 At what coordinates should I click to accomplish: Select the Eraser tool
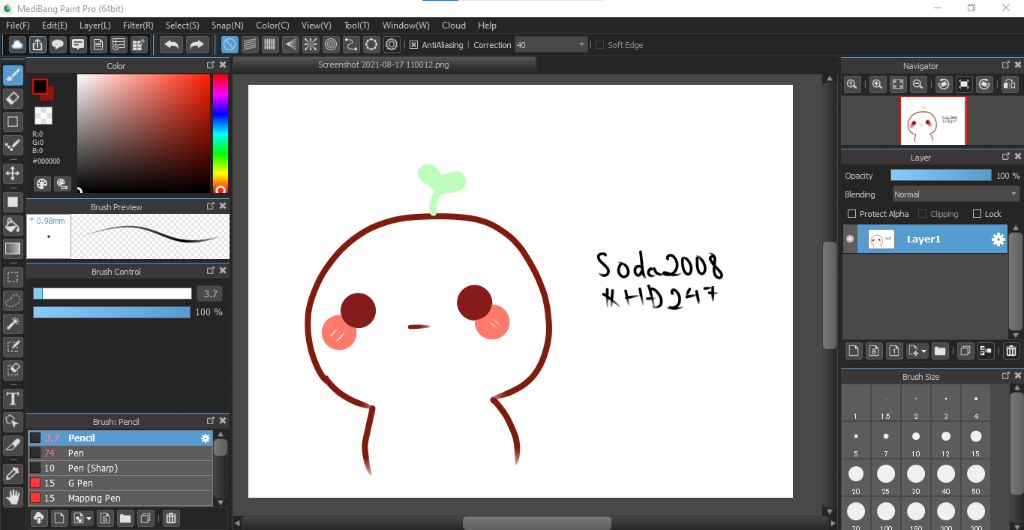point(12,99)
